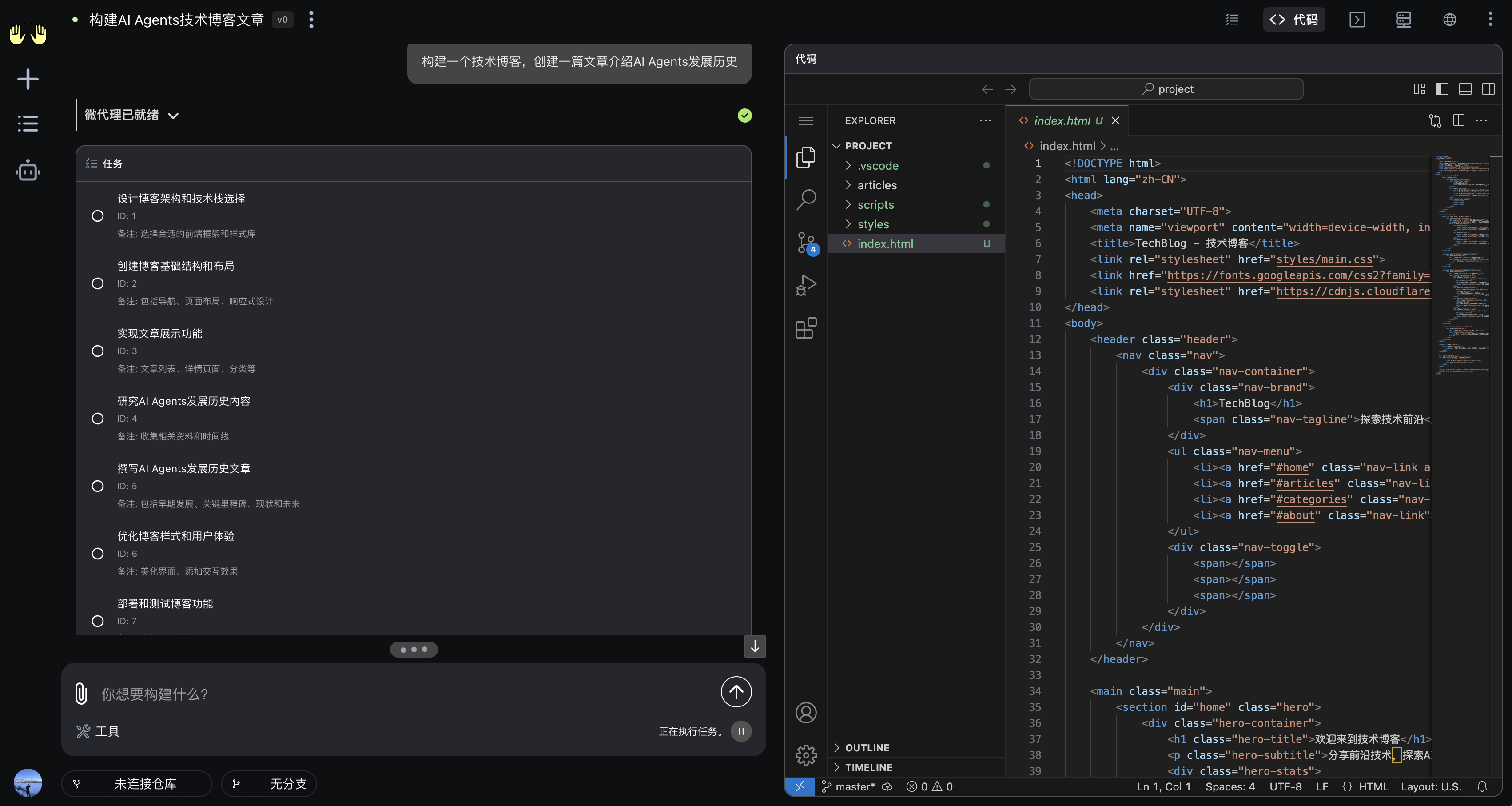Open the 工具 tools button

coord(98,731)
